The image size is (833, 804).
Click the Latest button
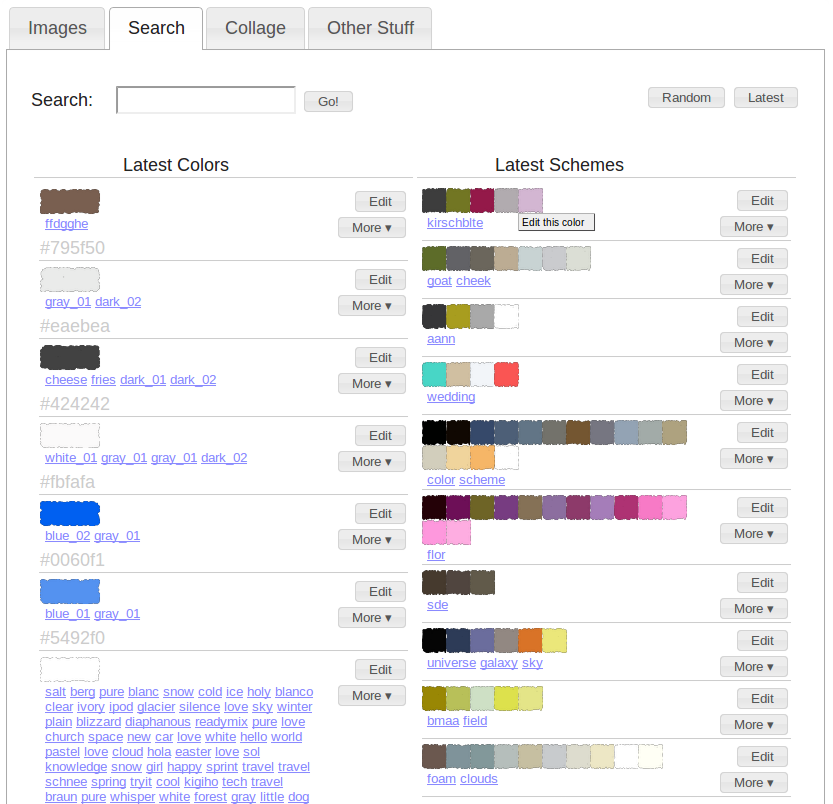pyautogui.click(x=765, y=97)
